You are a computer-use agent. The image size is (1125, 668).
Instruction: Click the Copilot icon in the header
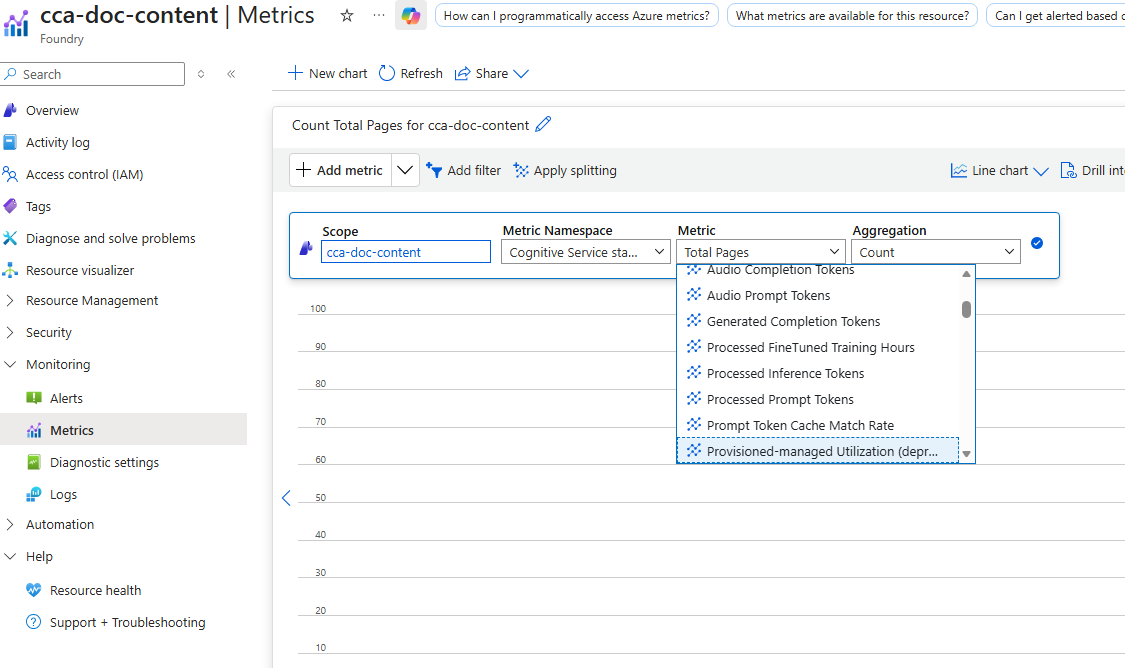tap(411, 16)
